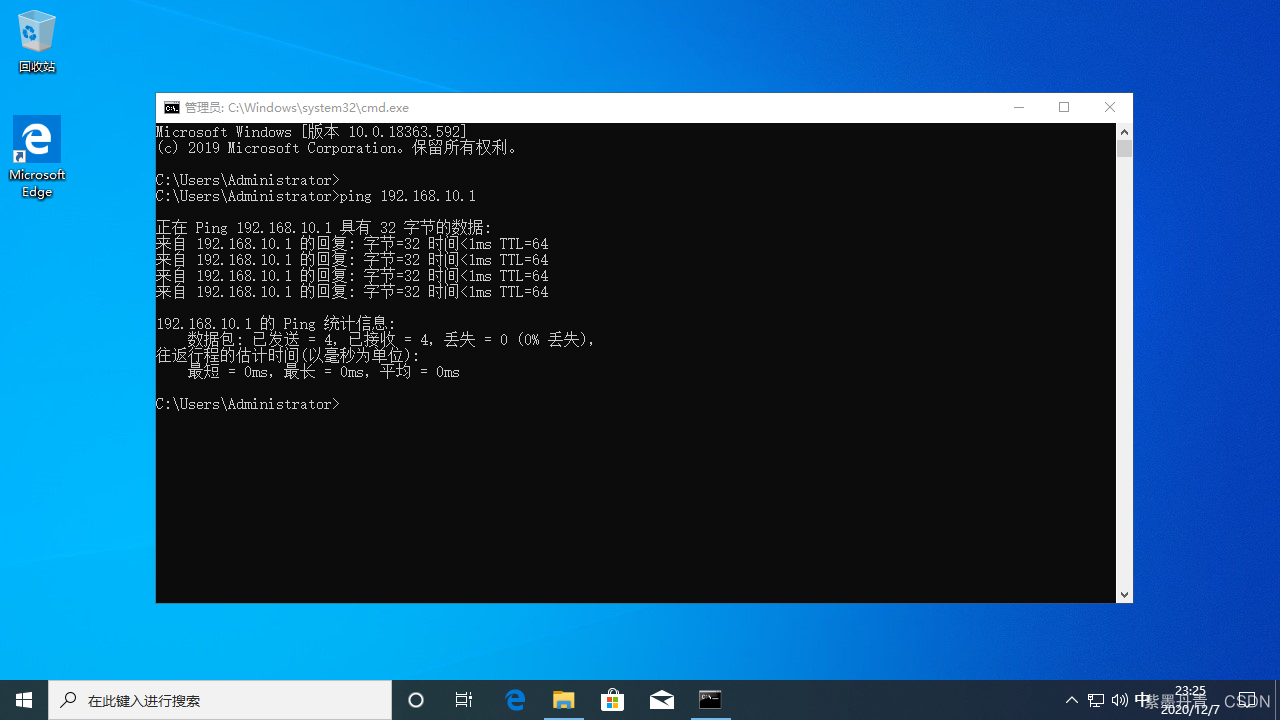Open Cortana circle icon on taskbar
Screen dimensions: 1280x720
click(x=416, y=700)
